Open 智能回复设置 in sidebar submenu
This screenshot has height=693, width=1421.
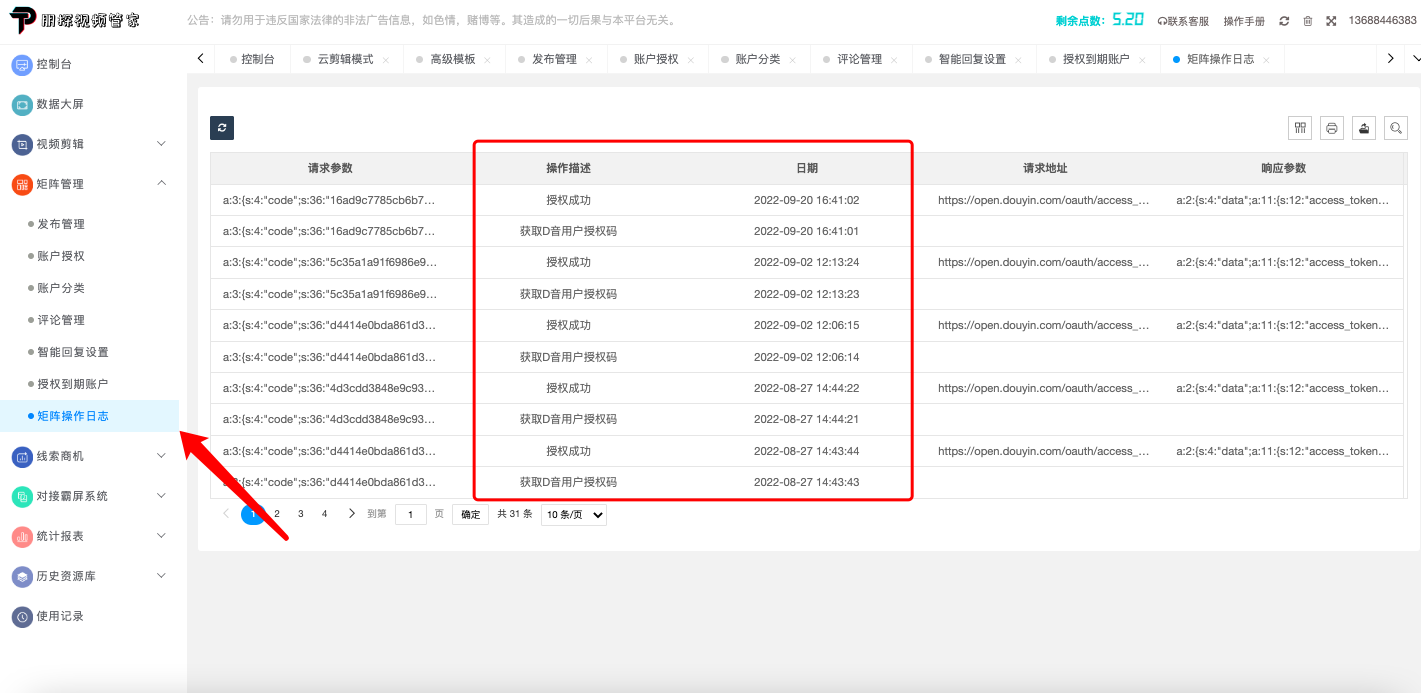click(x=73, y=352)
